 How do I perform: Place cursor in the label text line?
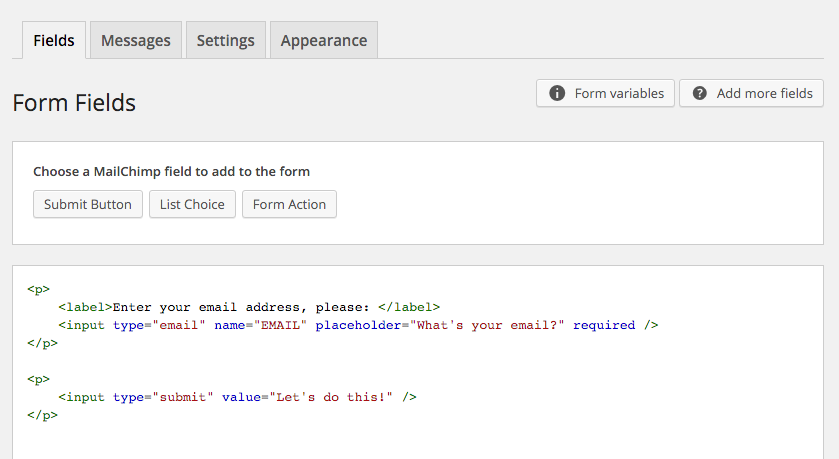(249, 307)
